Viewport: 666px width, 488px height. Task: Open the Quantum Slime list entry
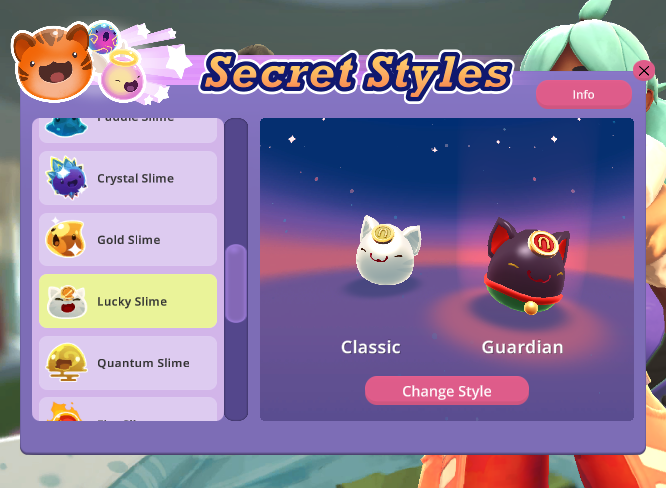(128, 363)
